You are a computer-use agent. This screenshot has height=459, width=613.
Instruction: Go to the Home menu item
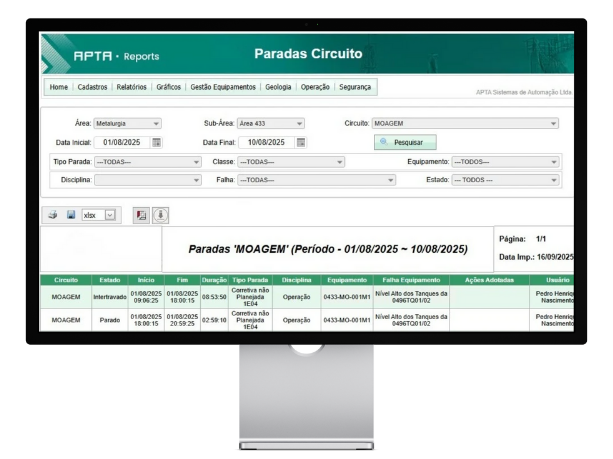tap(59, 88)
